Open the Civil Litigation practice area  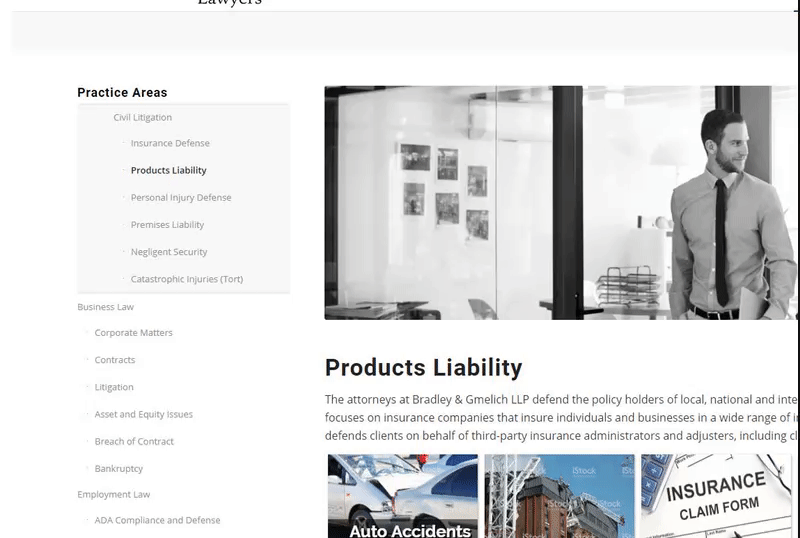tap(142, 117)
